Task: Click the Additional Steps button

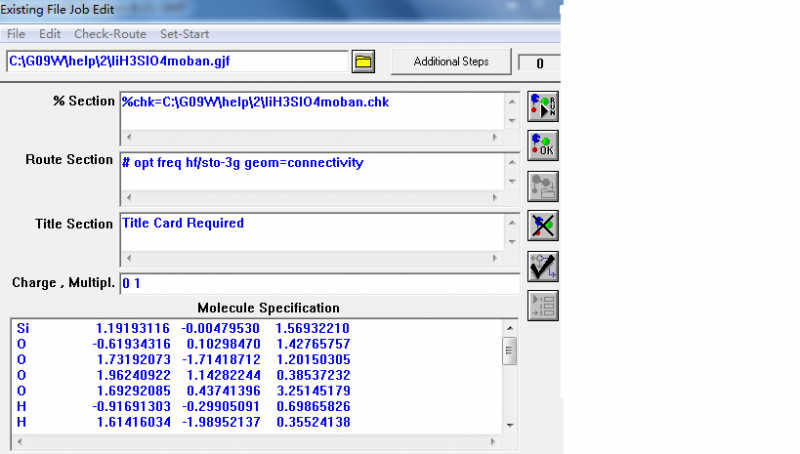Action: pos(451,62)
